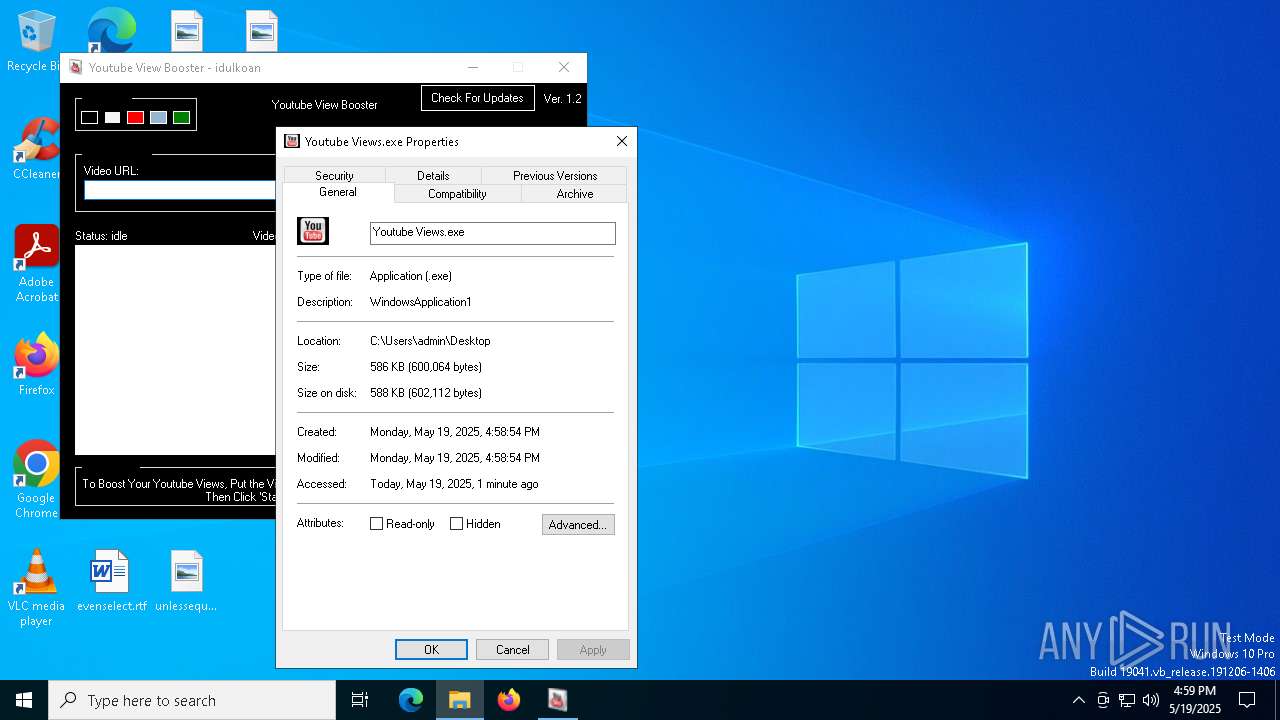This screenshot has height=720, width=1280.
Task: Pick the light blue theme color swatch
Action: tap(158, 117)
